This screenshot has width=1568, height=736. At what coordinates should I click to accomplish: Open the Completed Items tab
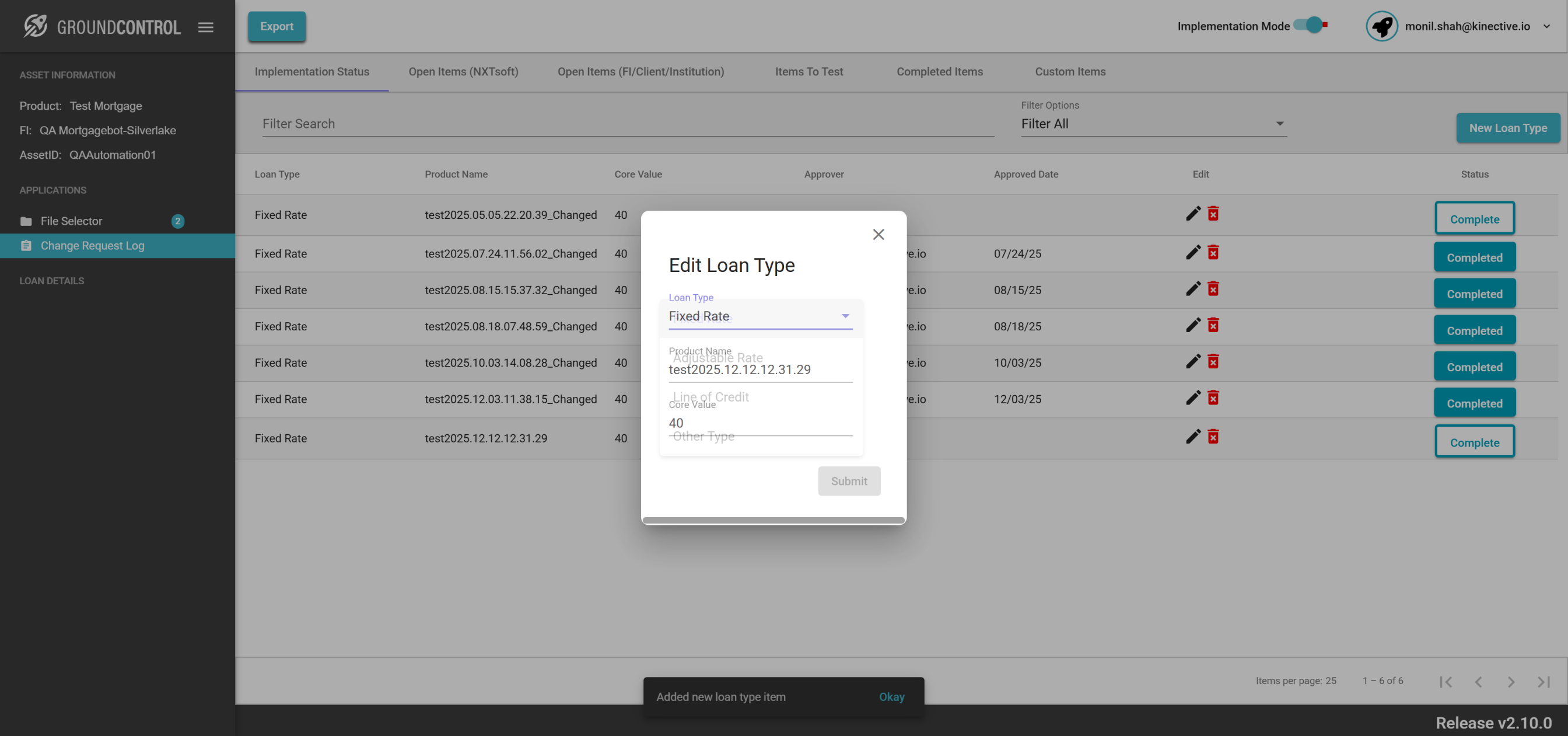coord(939,72)
